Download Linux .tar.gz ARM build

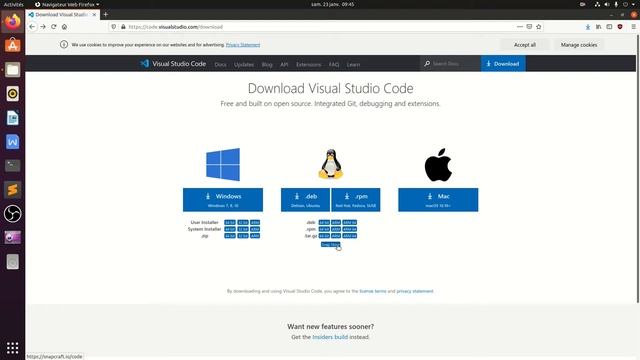336,236
